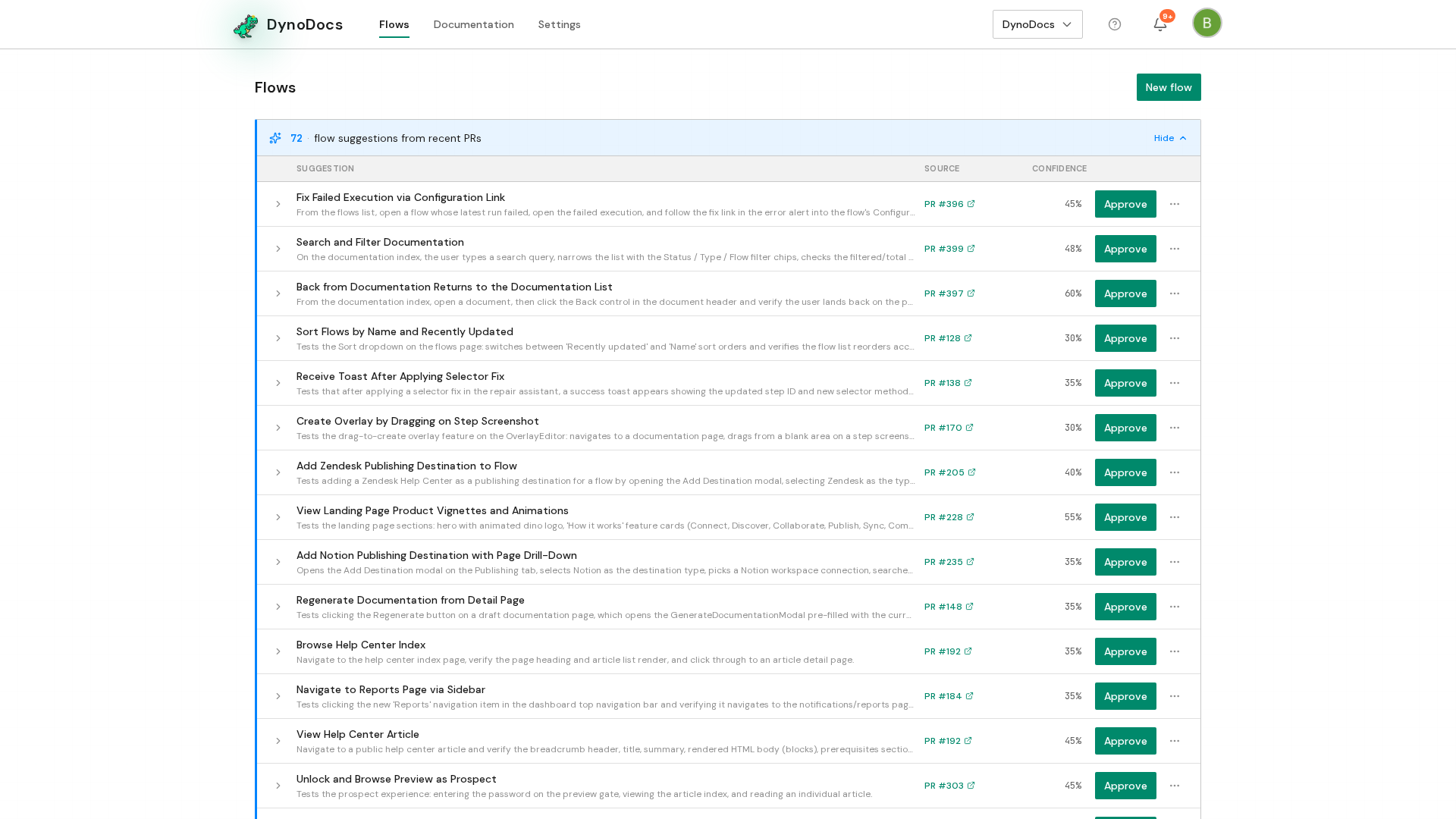Open PR #228 source link
This screenshot has height=819, width=1456.
(x=949, y=517)
